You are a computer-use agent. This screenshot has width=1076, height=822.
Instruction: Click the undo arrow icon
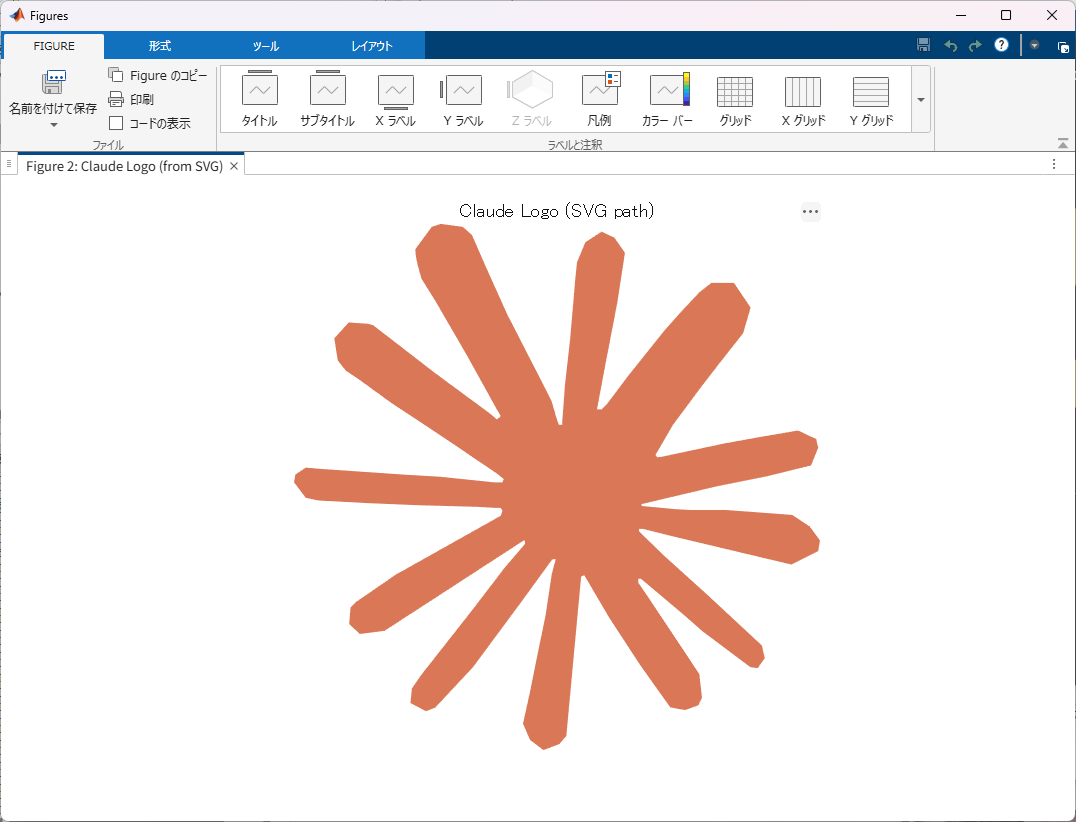coord(950,46)
